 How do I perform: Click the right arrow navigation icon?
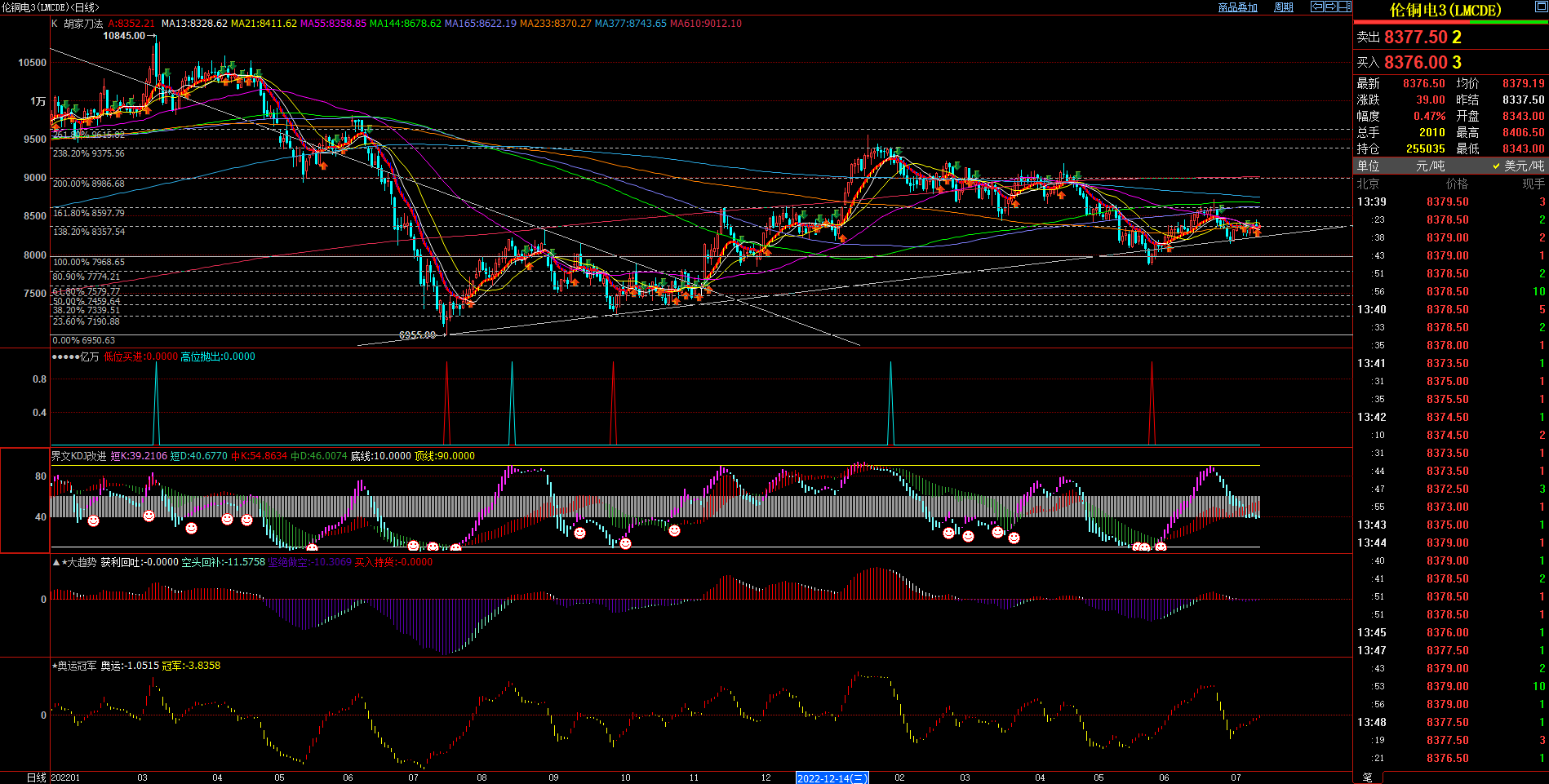coord(1330,7)
